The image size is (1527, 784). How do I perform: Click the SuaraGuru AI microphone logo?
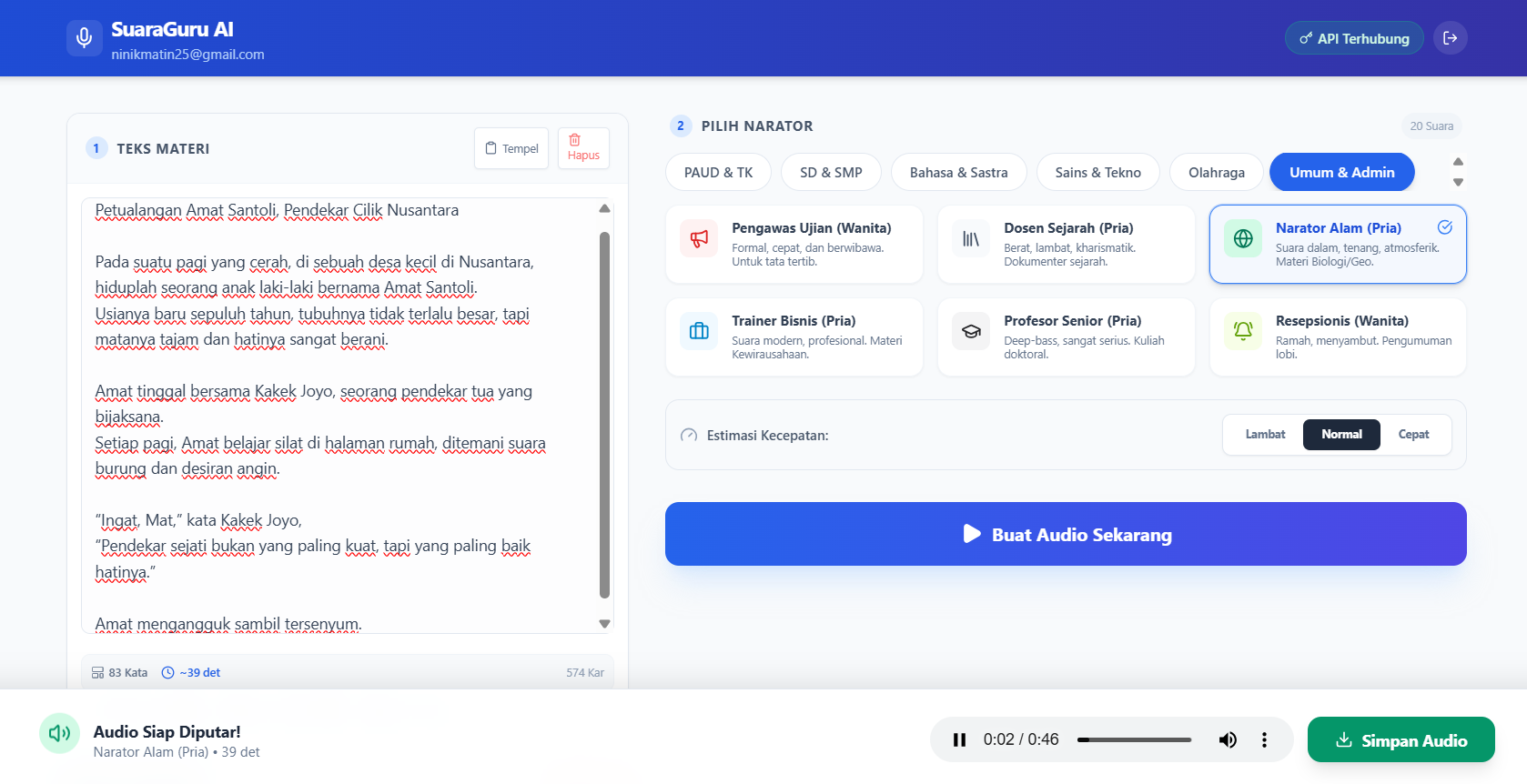coord(84,38)
